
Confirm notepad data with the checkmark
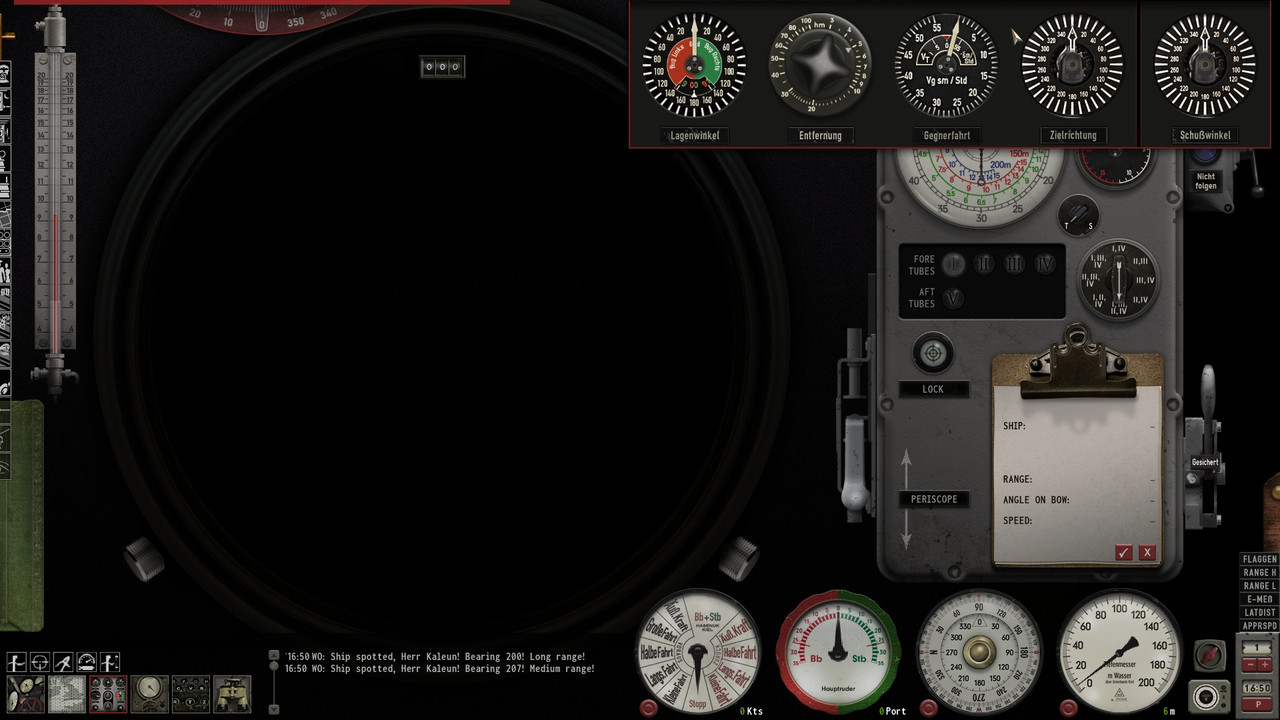[x=1124, y=553]
